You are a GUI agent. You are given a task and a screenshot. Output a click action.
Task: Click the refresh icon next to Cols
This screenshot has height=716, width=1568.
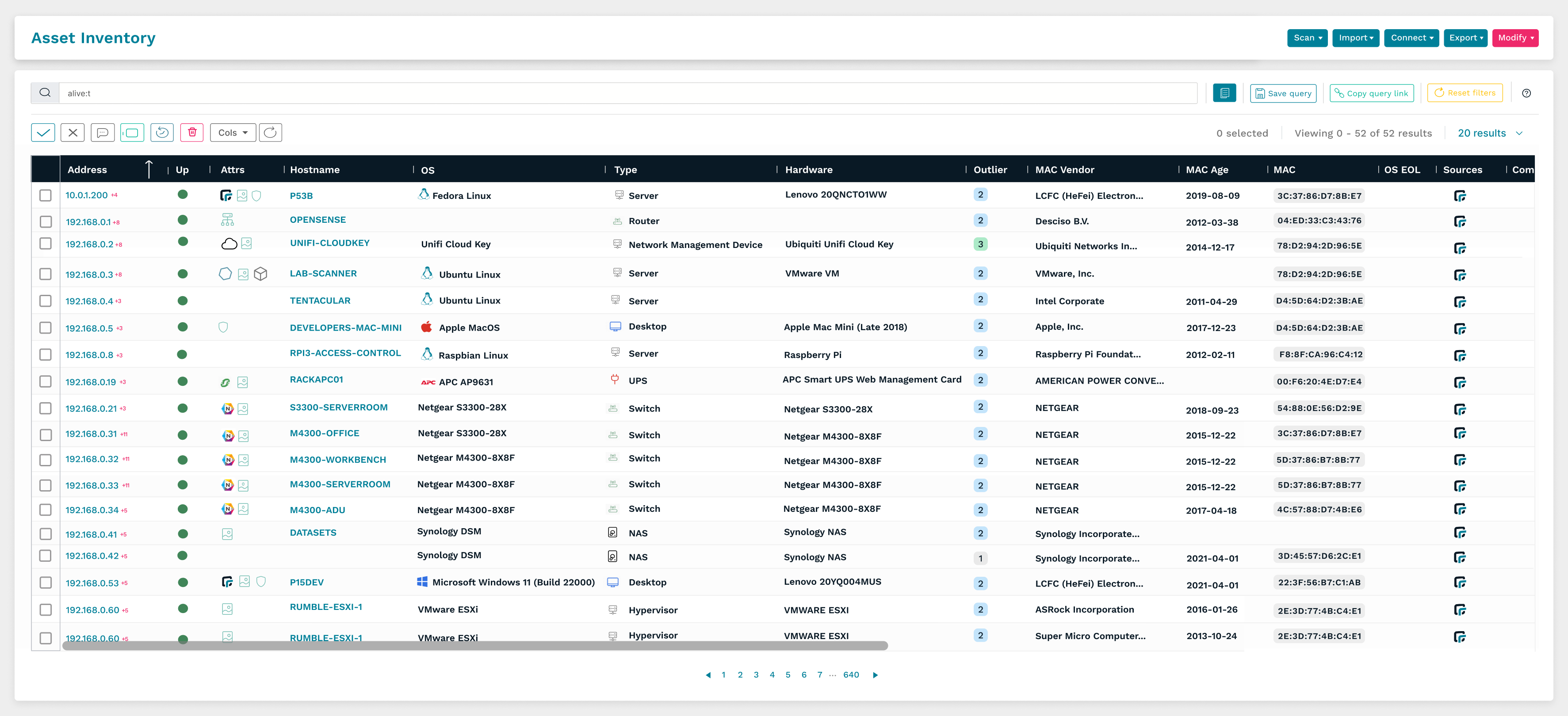pyautogui.click(x=270, y=133)
